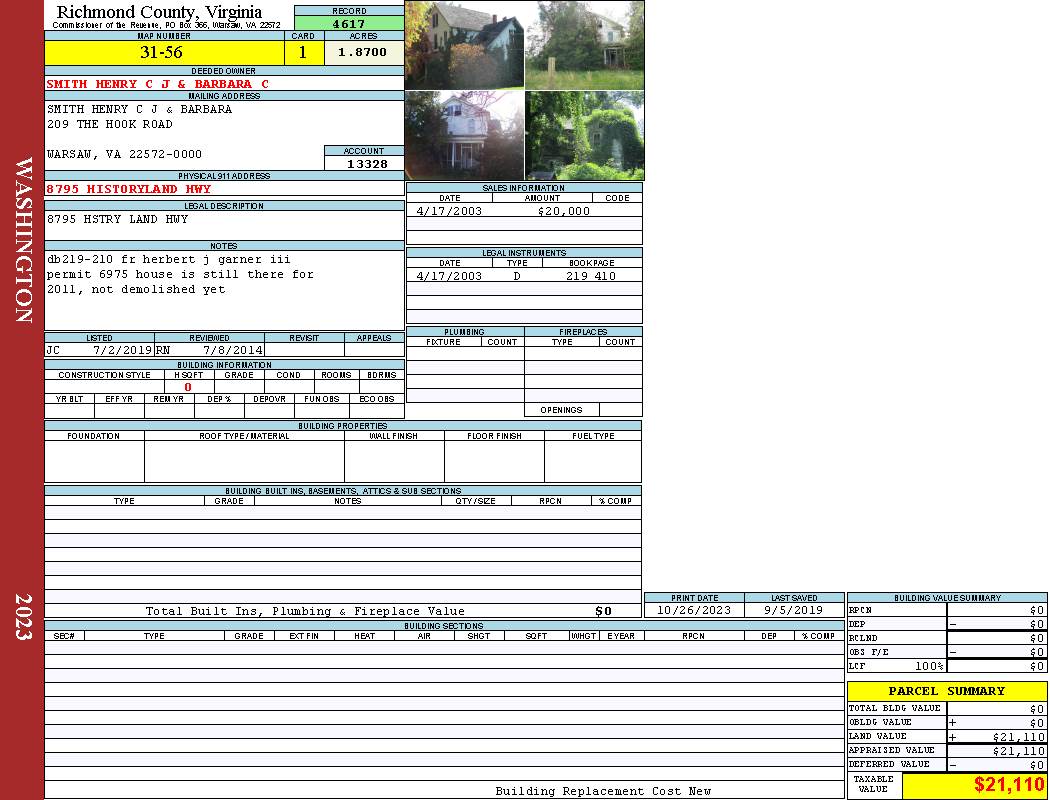Select the yellow map number 31-56

161,53
